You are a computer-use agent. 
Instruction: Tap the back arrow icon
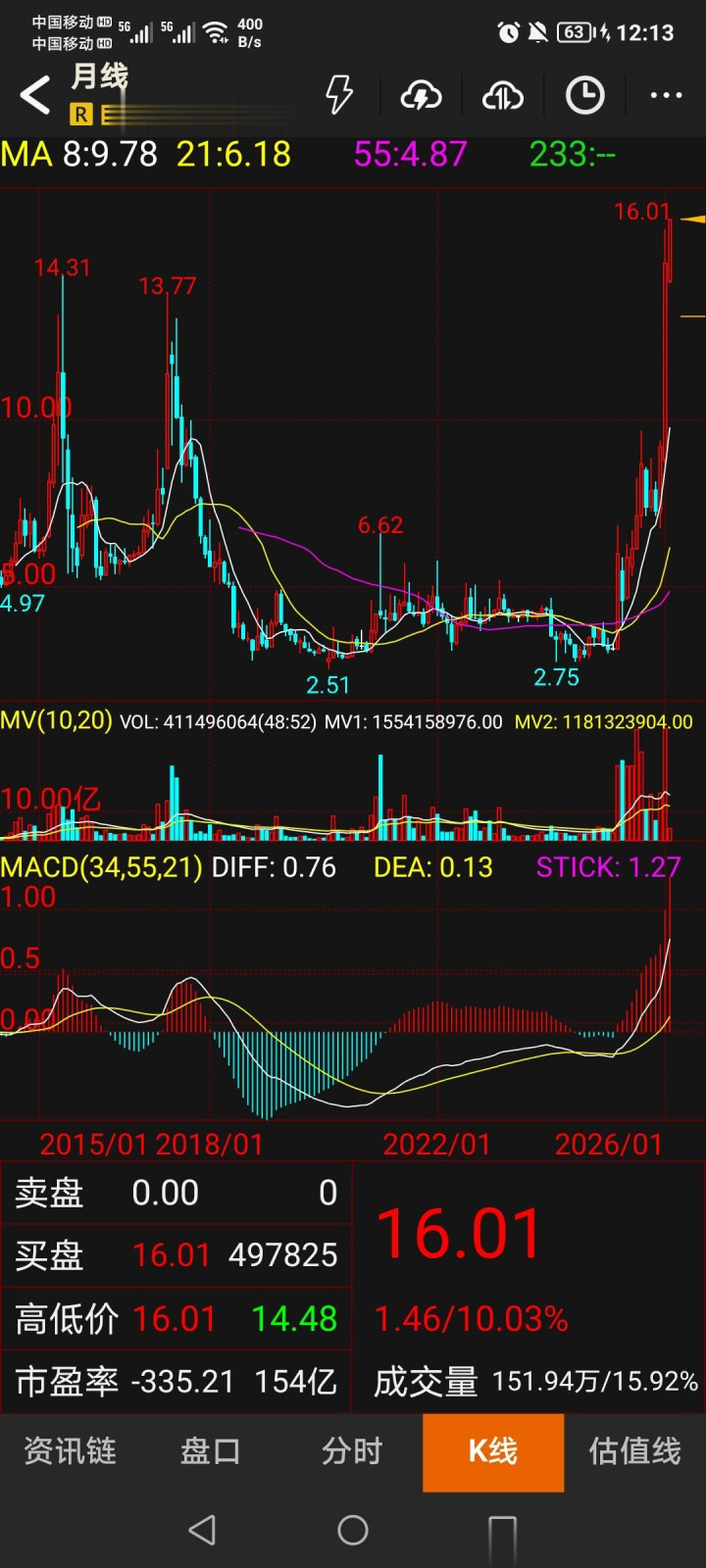[35, 95]
